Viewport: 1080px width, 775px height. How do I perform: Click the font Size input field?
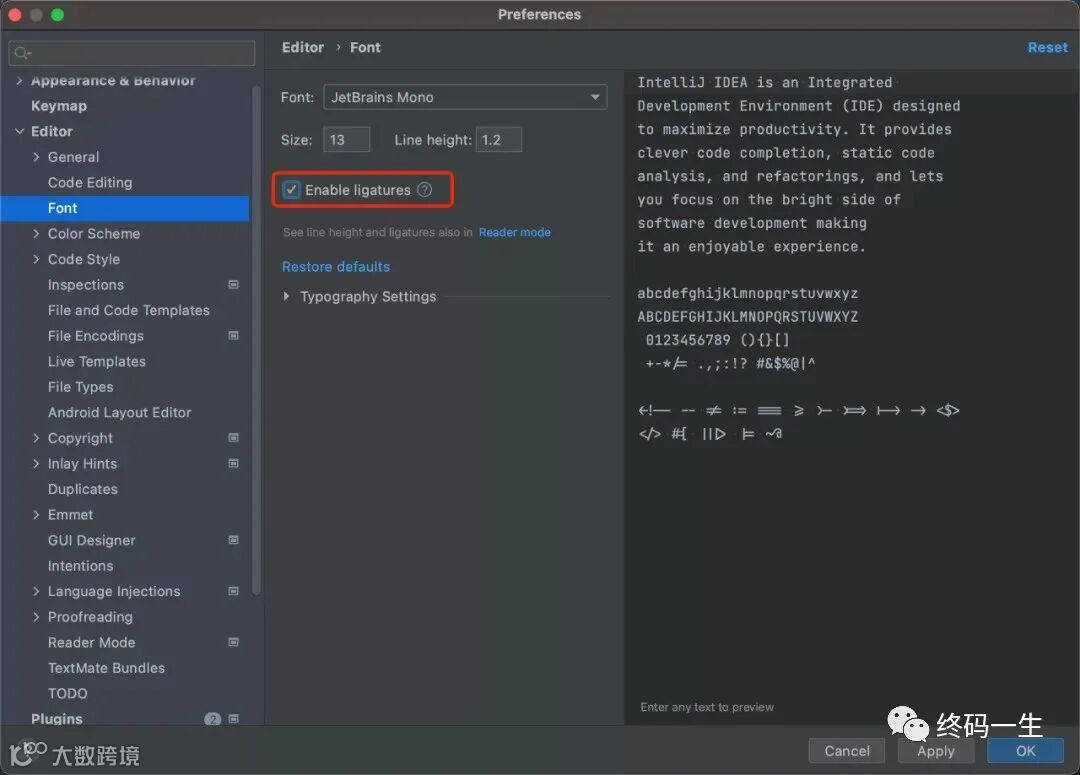click(x=346, y=140)
